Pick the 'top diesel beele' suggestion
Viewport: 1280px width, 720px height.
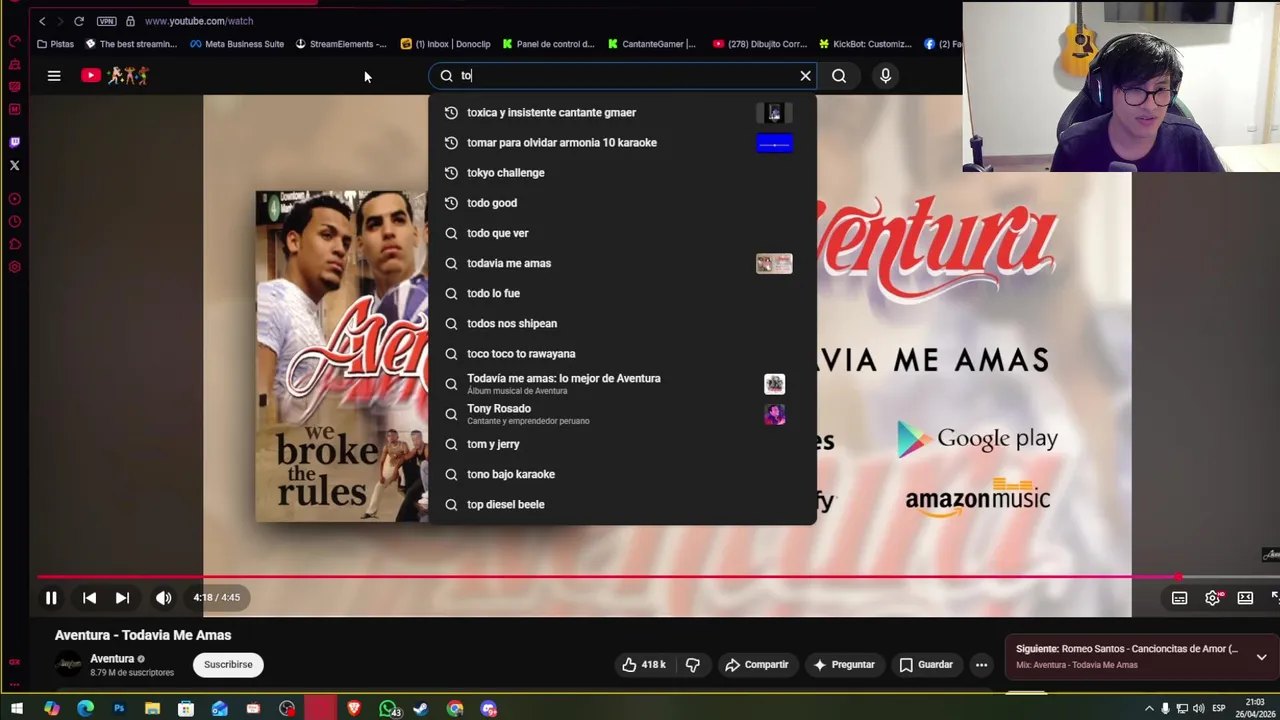(622, 505)
